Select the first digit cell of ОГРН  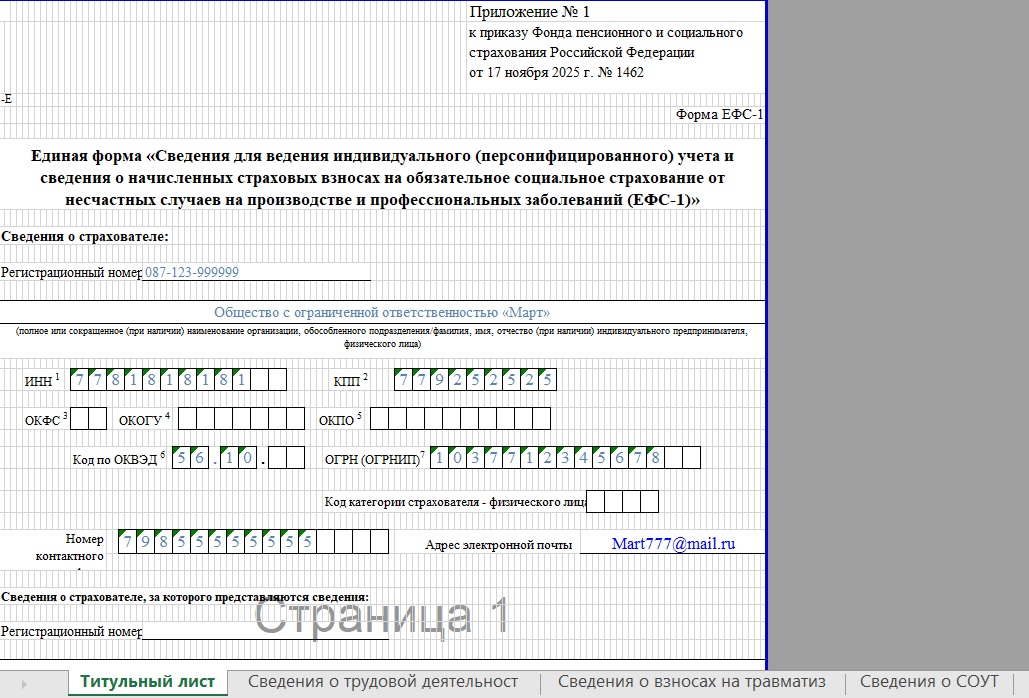[439, 458]
